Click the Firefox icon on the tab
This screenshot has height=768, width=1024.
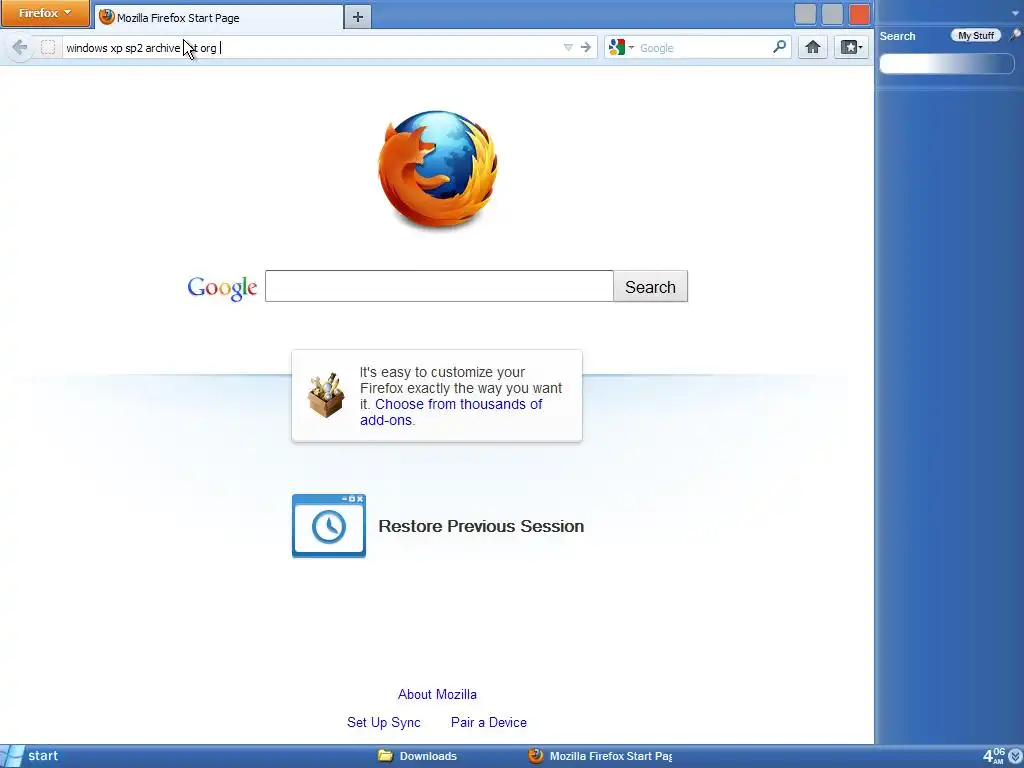(x=106, y=17)
